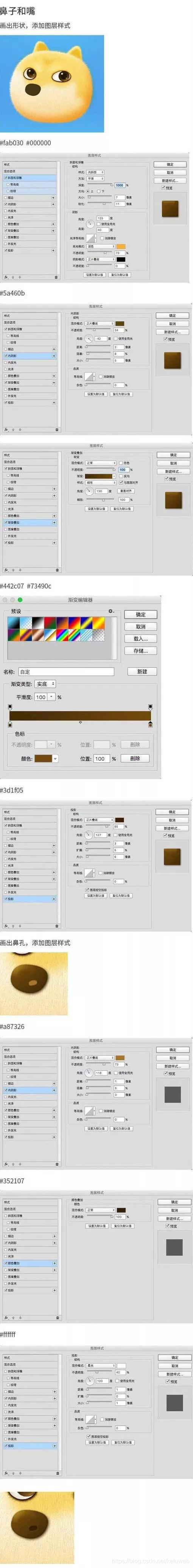This screenshot has height=1568, width=193.
Task: Click plus beside 渐变叠加 in Gradient Overlay dialog
Action: (54, 522)
